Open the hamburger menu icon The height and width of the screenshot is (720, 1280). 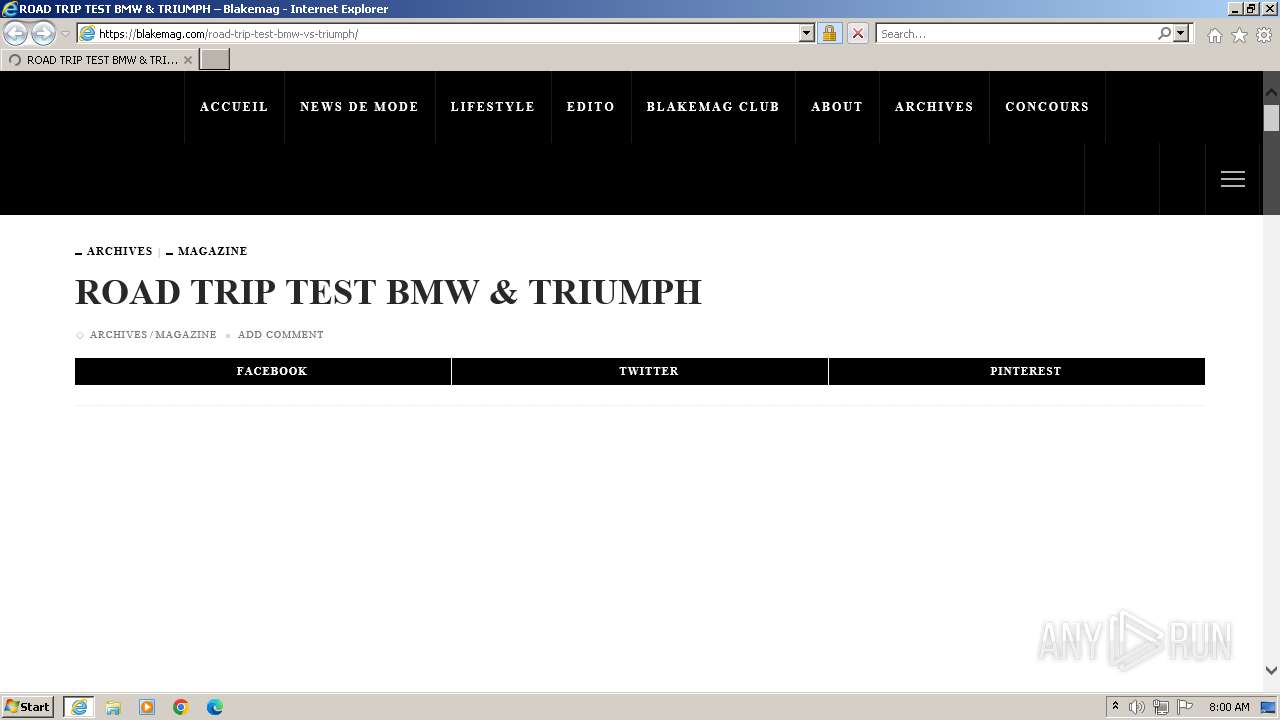(1233, 179)
